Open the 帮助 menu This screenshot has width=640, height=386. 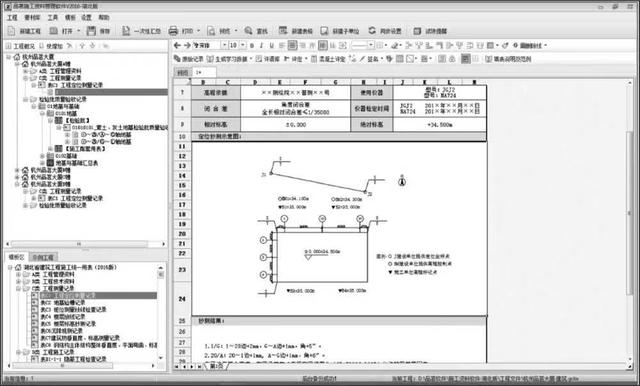pos(104,18)
